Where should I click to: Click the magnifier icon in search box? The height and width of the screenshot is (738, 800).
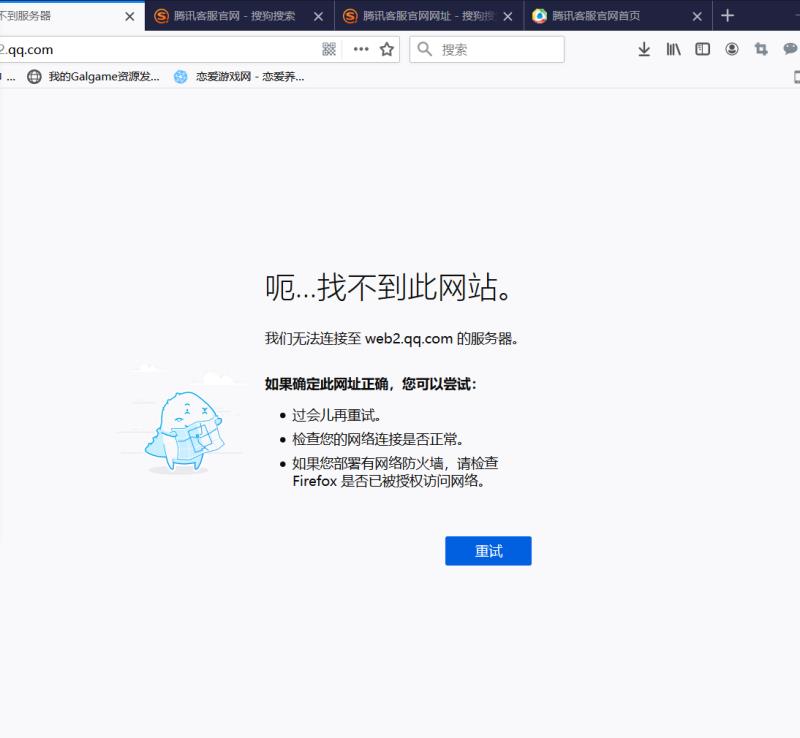[424, 49]
